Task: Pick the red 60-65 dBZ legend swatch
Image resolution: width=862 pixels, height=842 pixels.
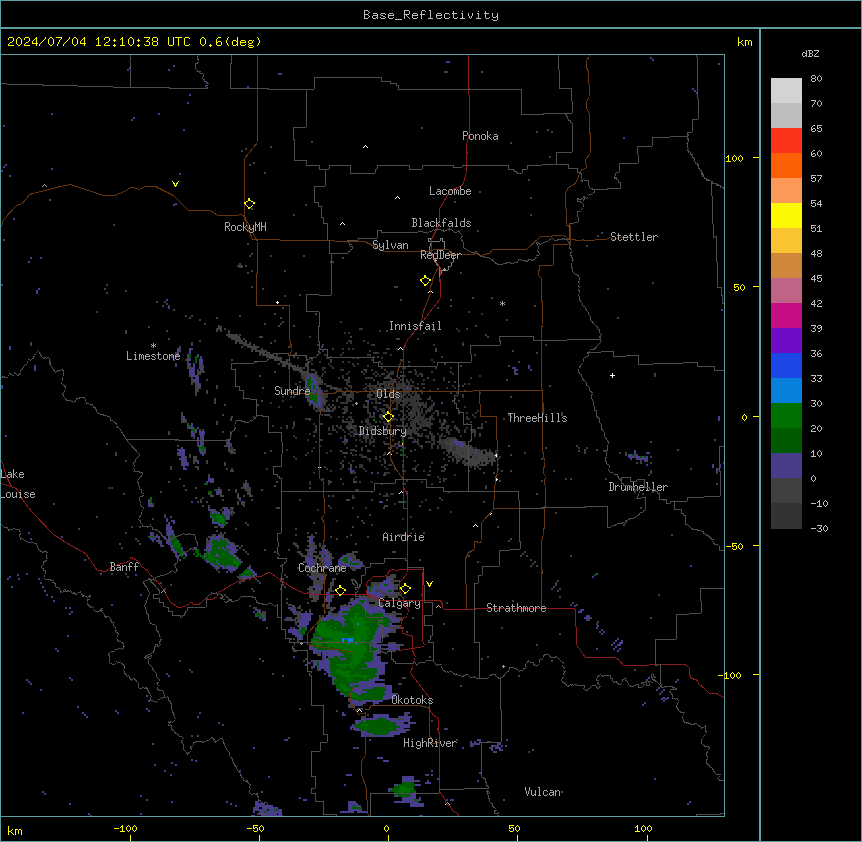Action: pos(786,141)
